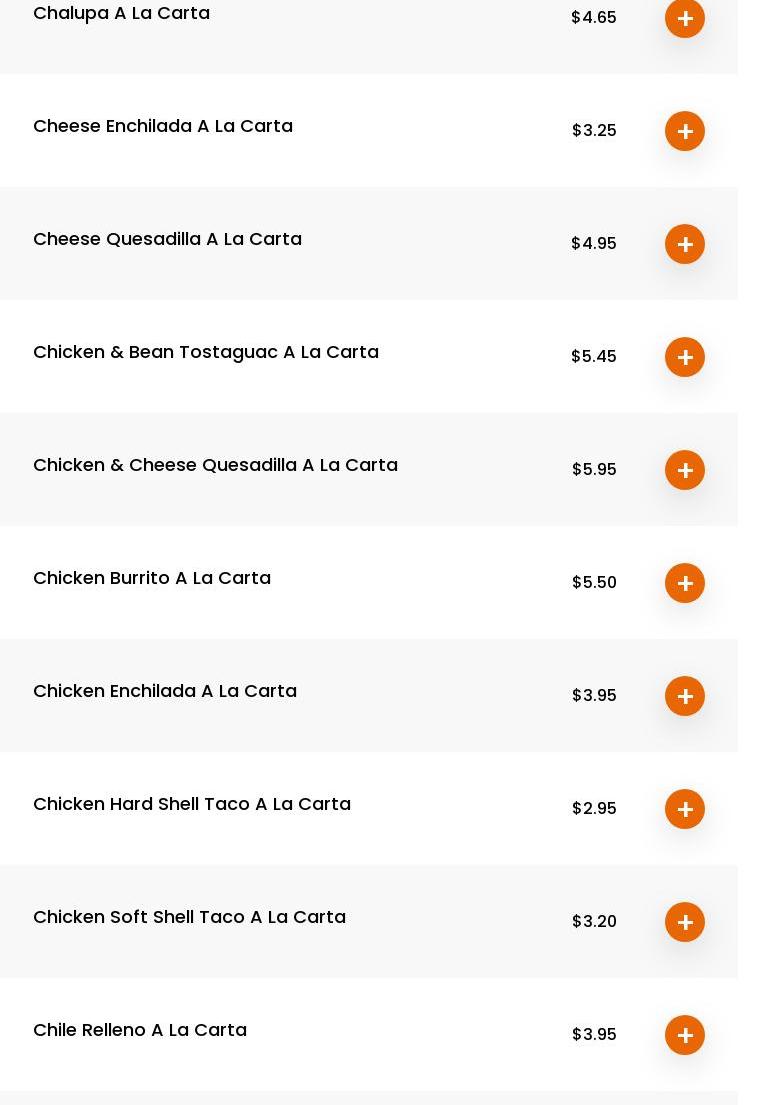Select Chicken Soft Shell Taco item name
Screen dimensions: 770x1105
pyautogui.click(x=189, y=917)
